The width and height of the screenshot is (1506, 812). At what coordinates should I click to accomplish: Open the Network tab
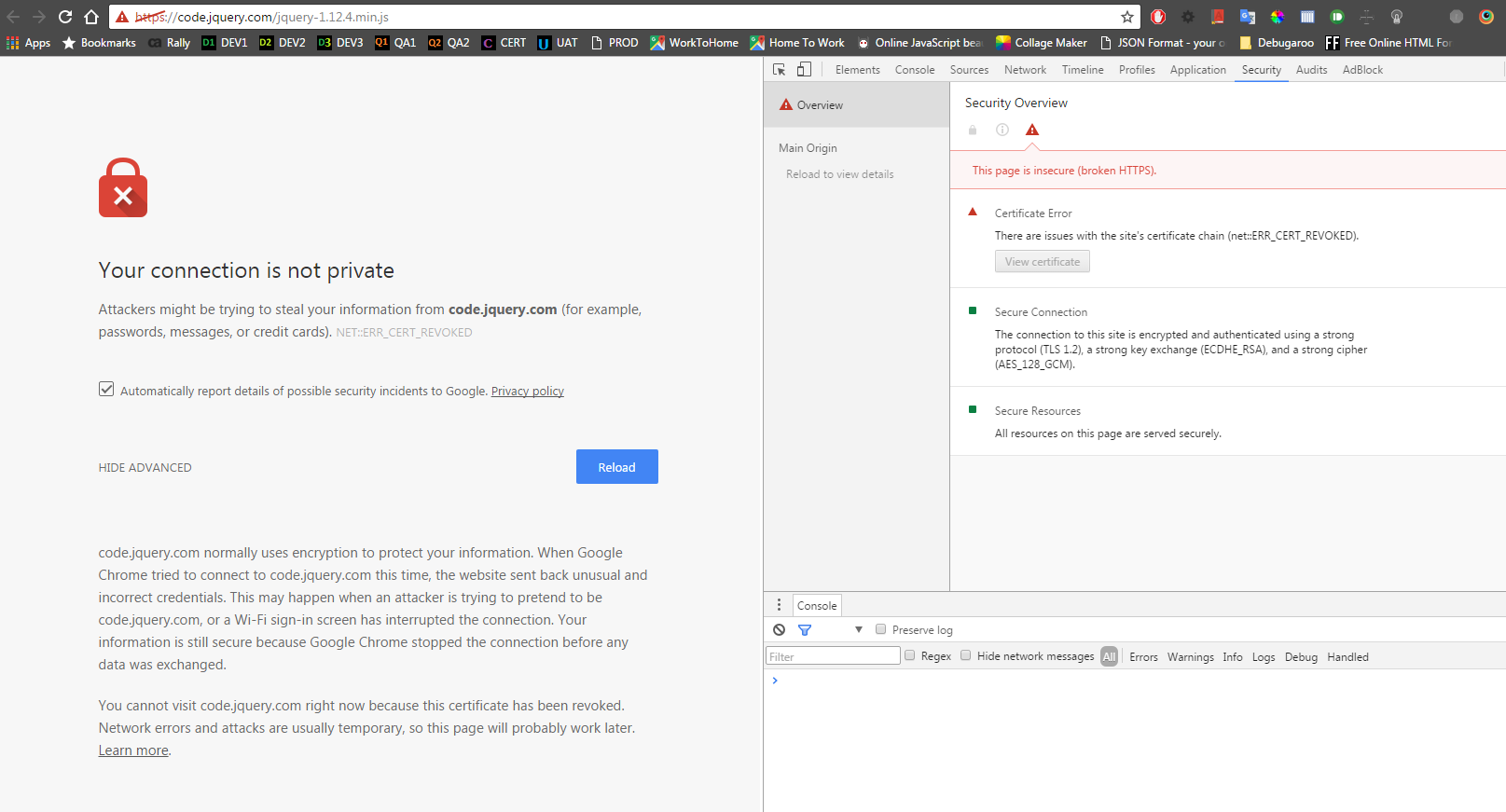point(1026,70)
